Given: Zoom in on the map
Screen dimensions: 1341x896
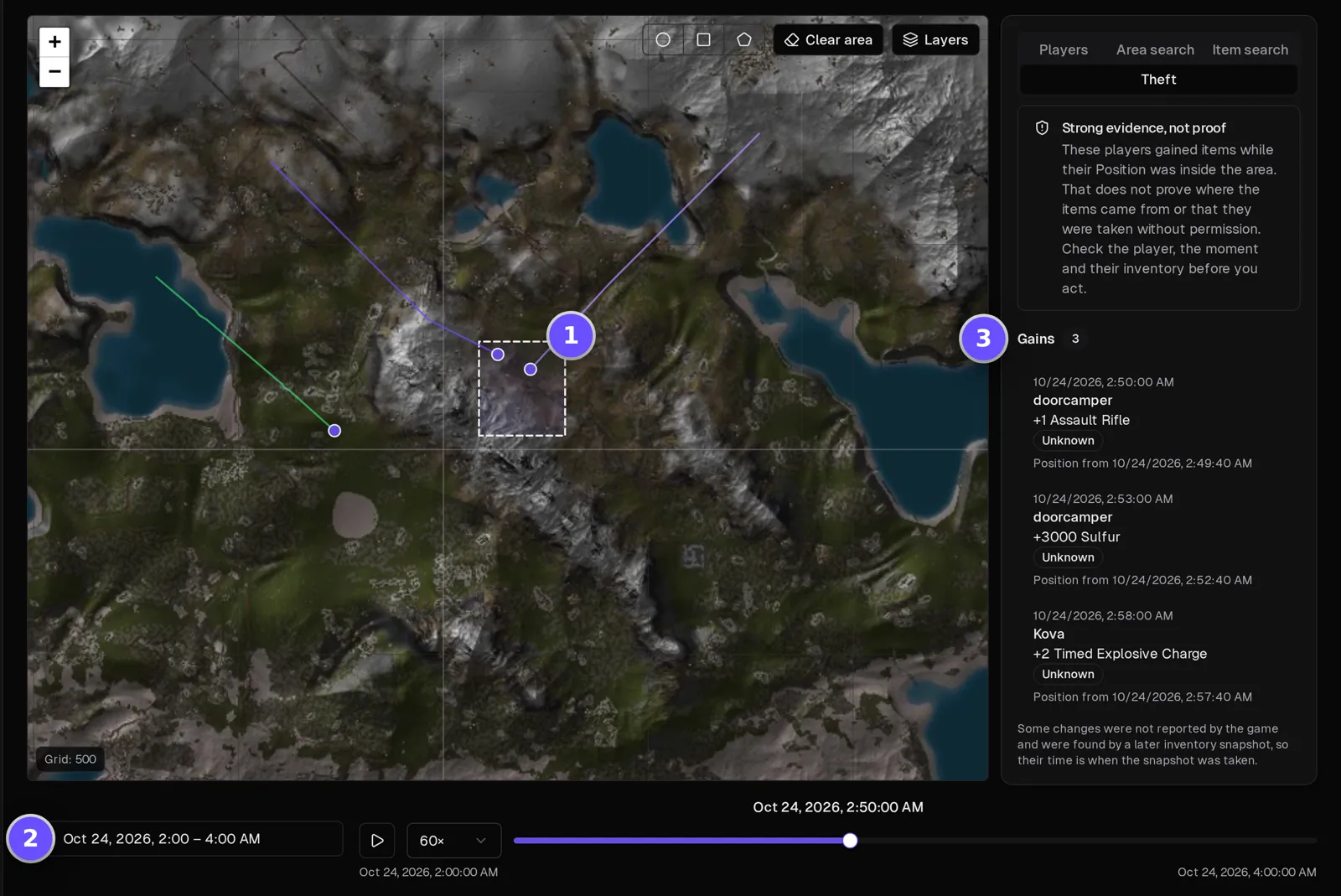Looking at the screenshot, I should click(x=54, y=41).
